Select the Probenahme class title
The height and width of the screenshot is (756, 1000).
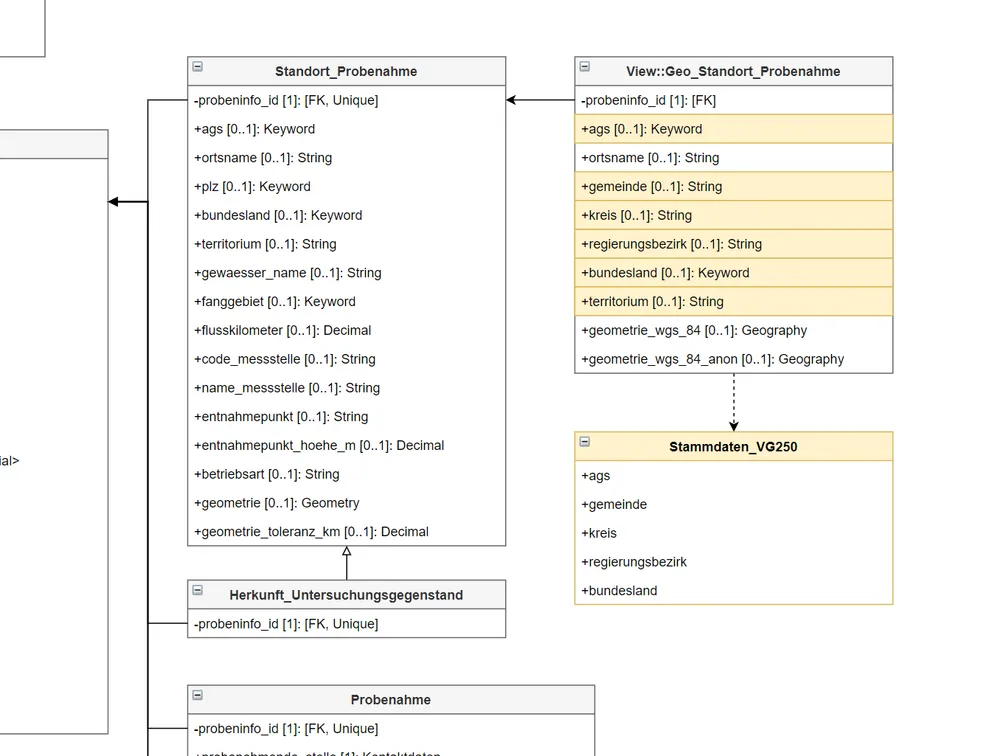point(391,700)
